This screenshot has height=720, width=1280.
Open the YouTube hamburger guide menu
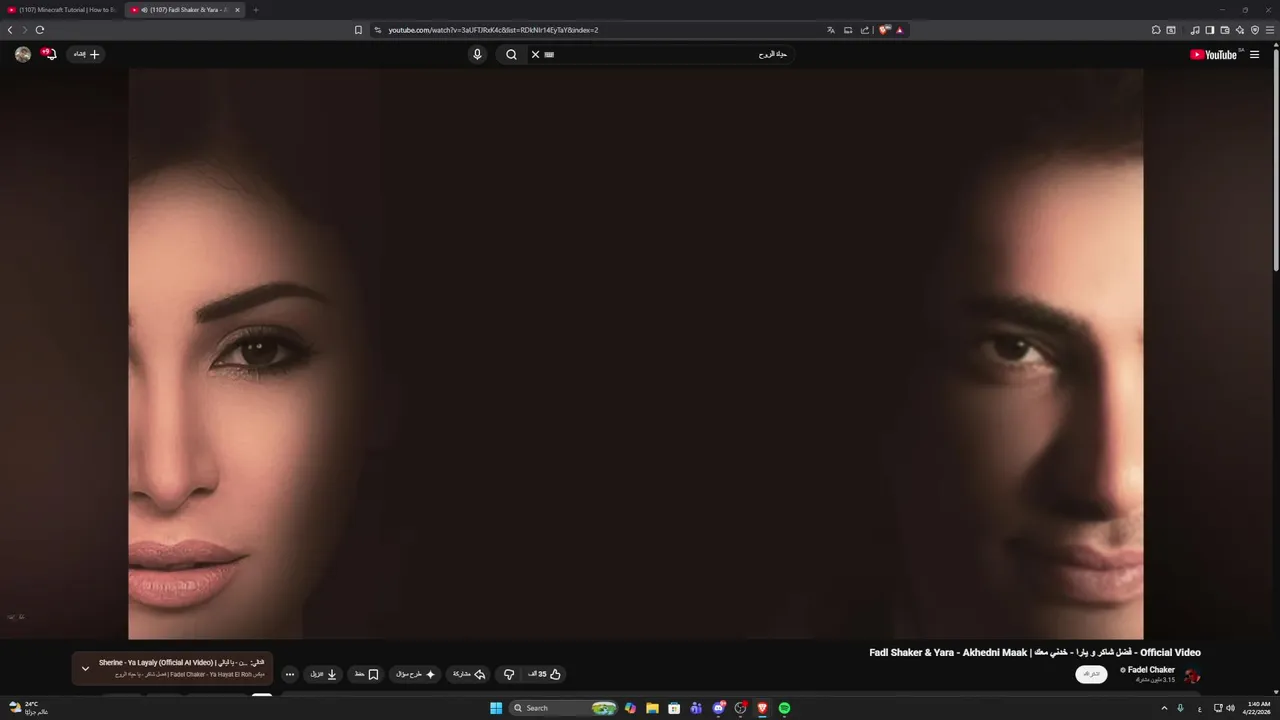point(1255,55)
